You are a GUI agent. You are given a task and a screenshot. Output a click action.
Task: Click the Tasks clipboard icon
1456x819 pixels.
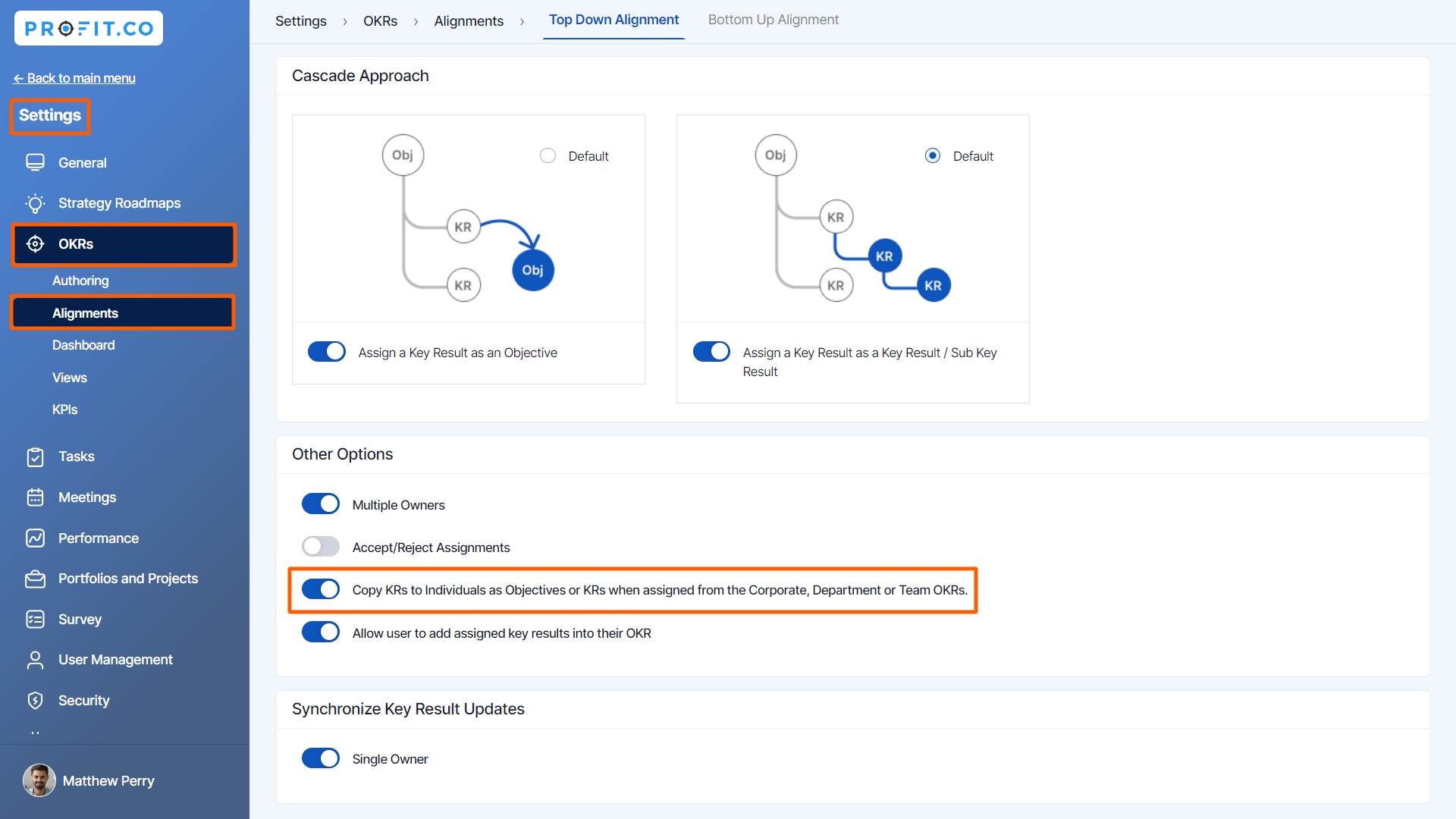35,457
